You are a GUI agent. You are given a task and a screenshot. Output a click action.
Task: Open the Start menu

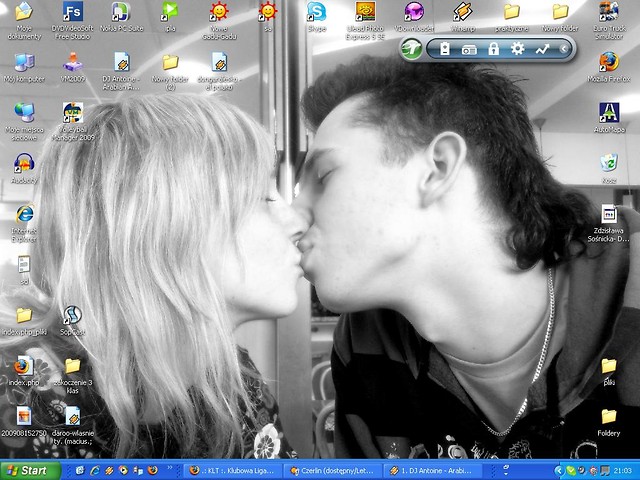[x=30, y=471]
